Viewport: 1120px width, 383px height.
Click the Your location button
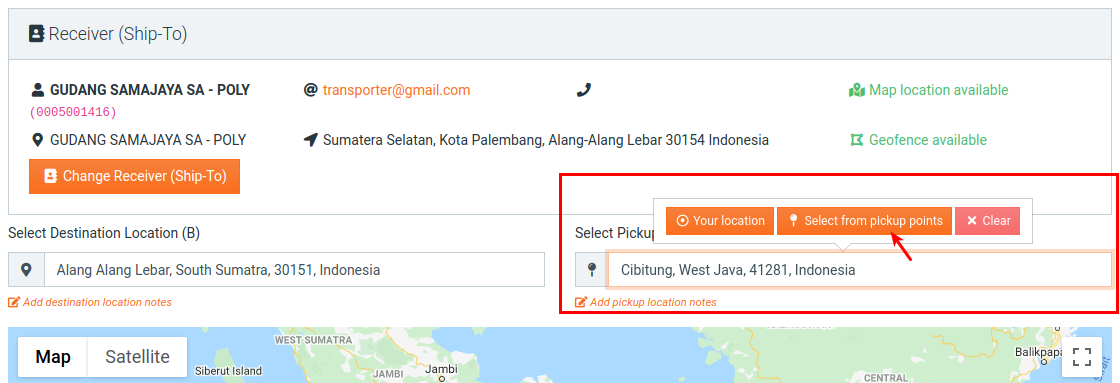pos(720,221)
